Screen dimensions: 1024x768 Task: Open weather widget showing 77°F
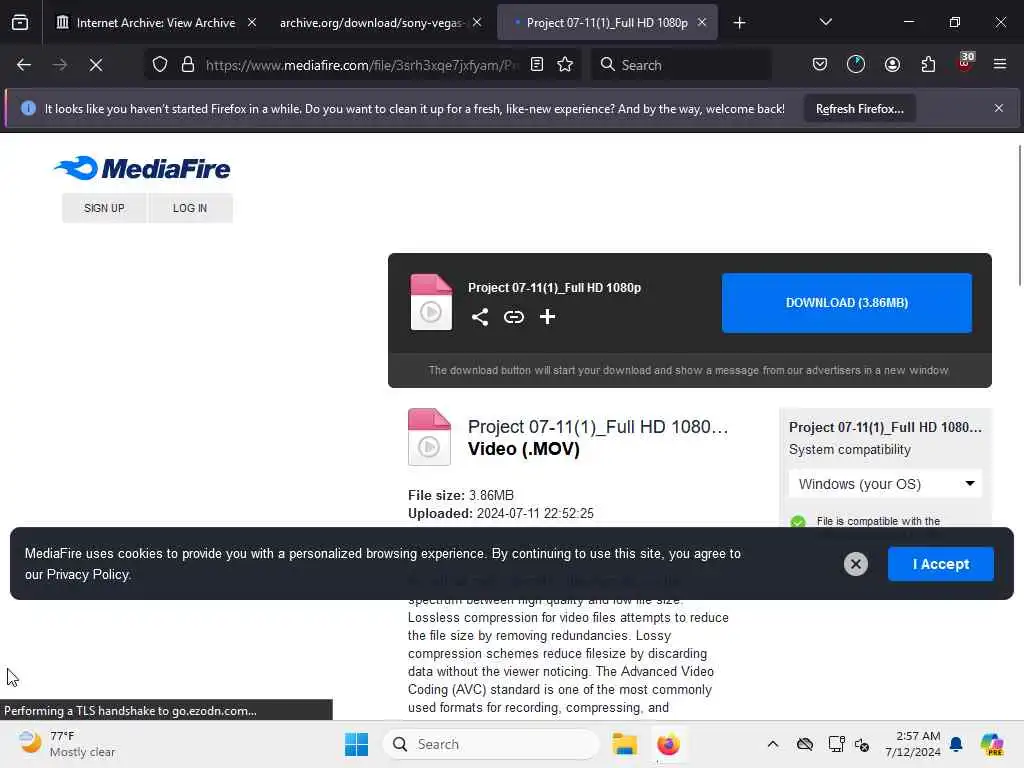point(67,744)
